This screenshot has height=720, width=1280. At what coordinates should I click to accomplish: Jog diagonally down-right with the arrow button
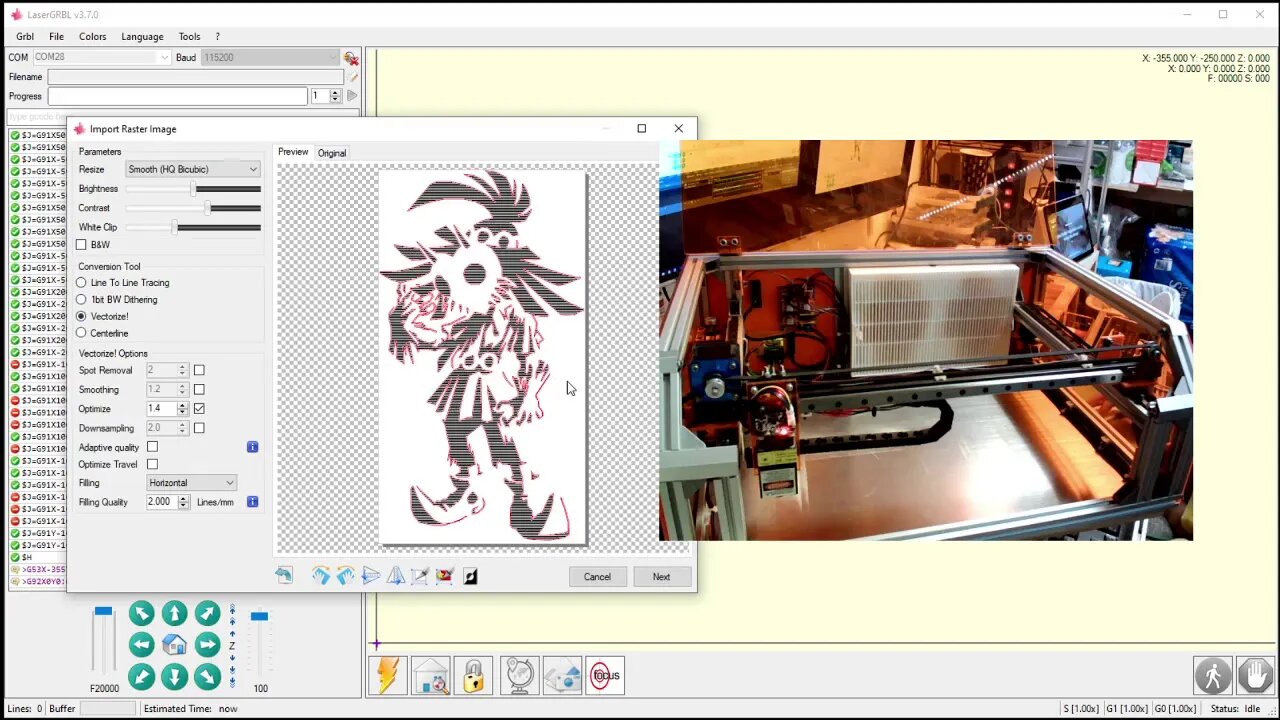pos(207,677)
